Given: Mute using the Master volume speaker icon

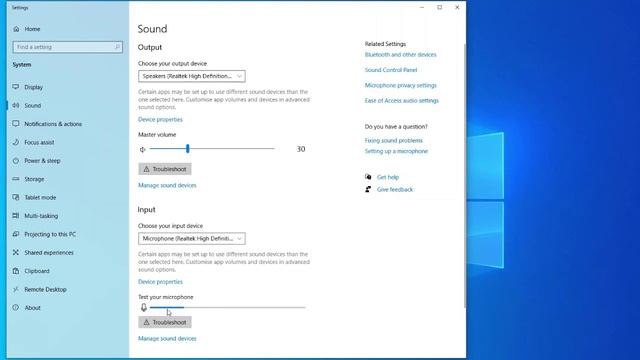Looking at the screenshot, I should 142,149.
